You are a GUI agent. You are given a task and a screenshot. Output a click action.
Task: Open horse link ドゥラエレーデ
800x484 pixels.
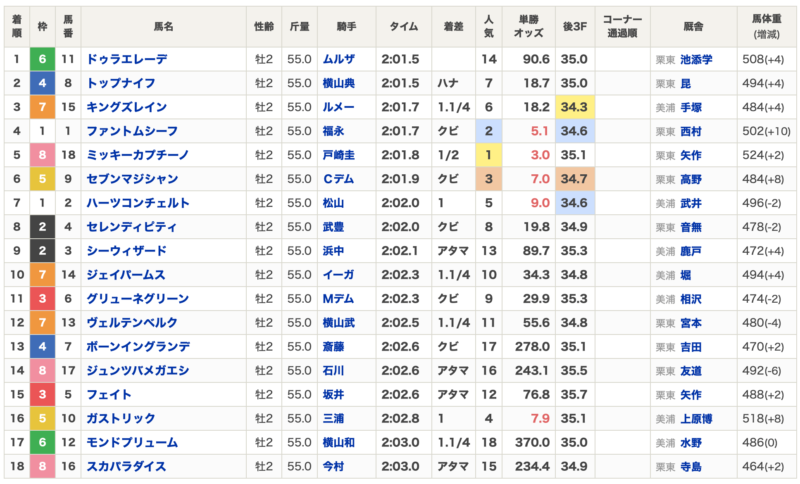[127, 59]
